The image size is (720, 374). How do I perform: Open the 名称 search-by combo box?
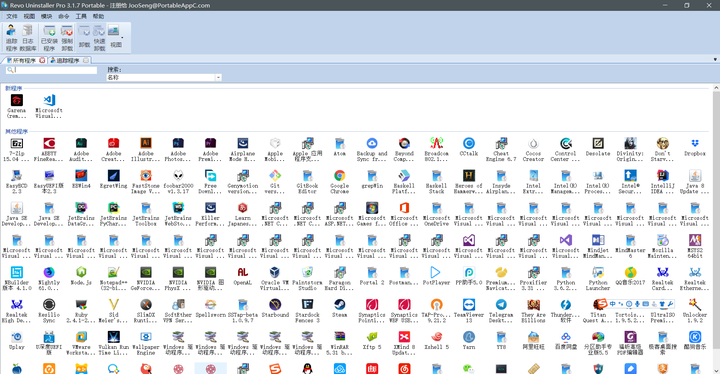[164, 78]
